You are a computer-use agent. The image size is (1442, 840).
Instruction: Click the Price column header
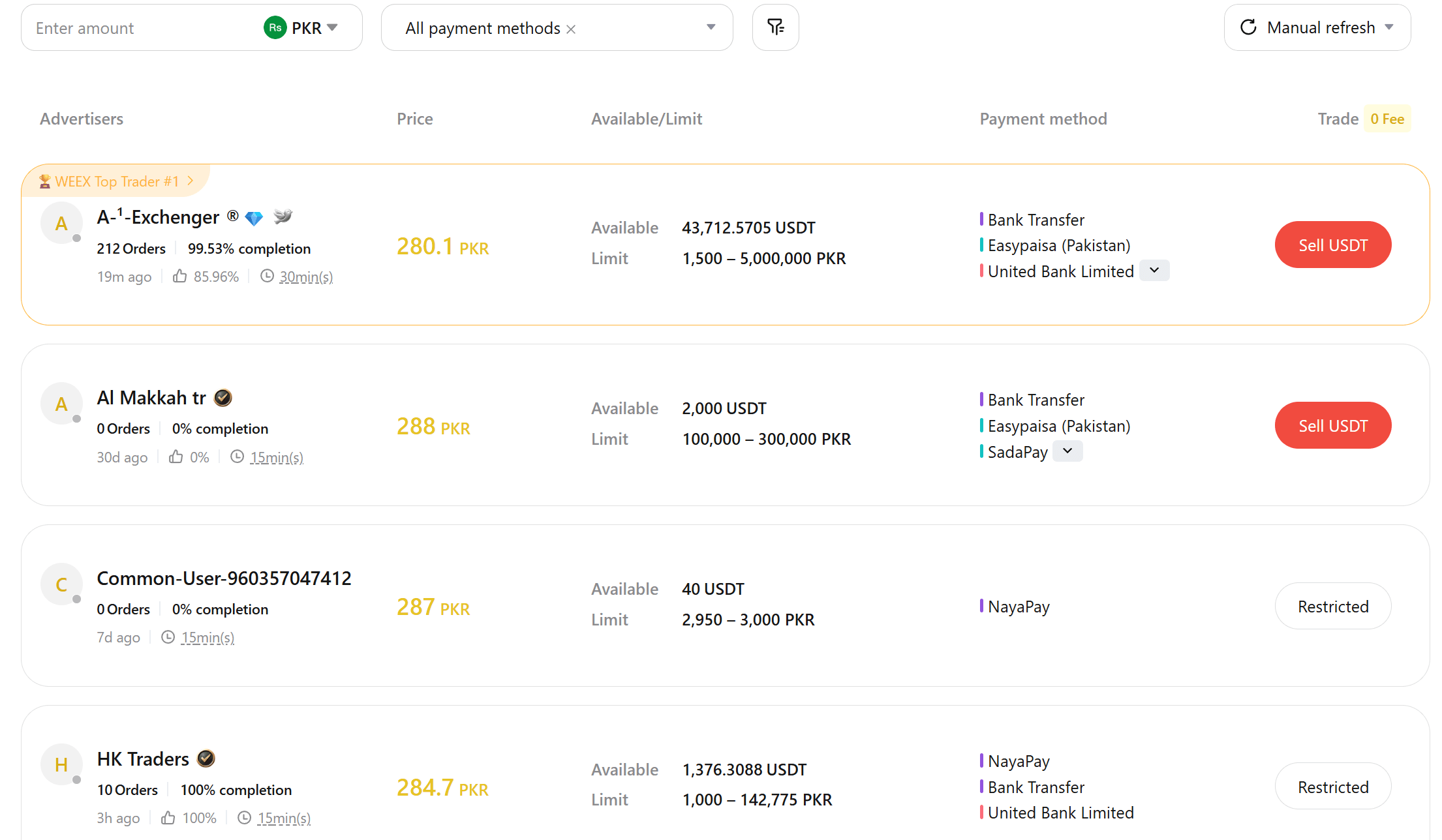pos(415,119)
